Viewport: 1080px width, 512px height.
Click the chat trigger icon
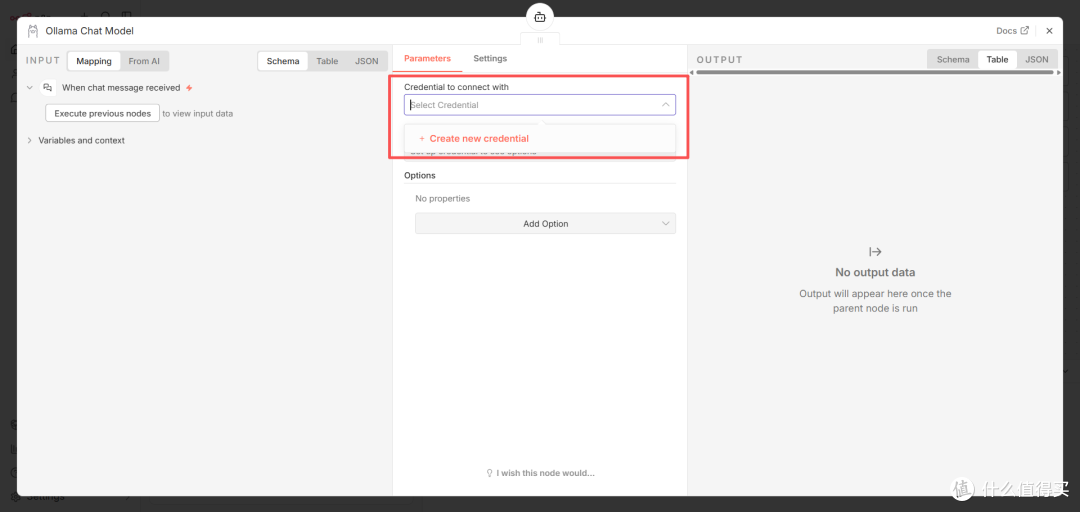click(48, 88)
